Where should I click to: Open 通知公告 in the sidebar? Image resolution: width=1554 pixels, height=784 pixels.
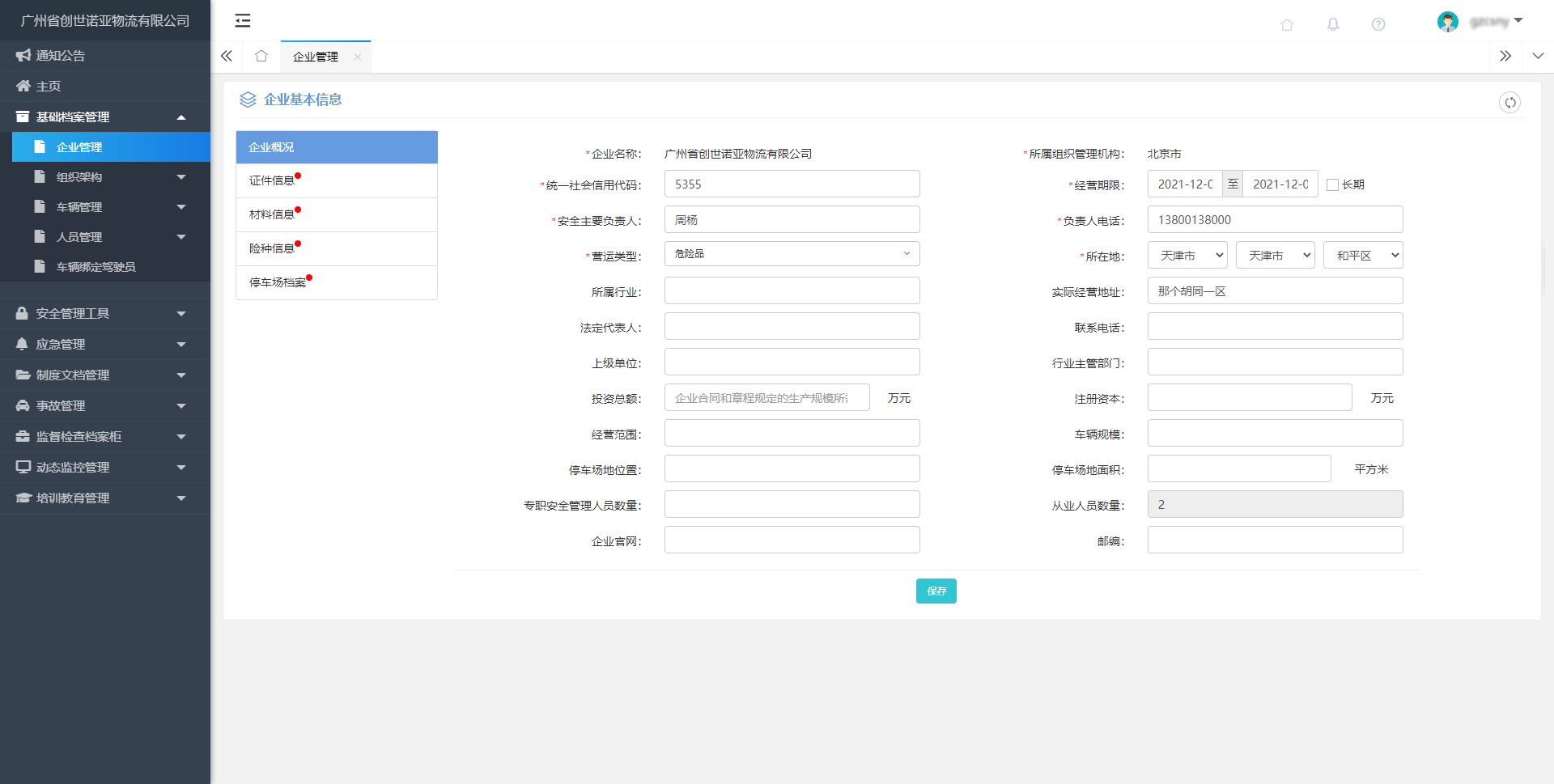(61, 56)
